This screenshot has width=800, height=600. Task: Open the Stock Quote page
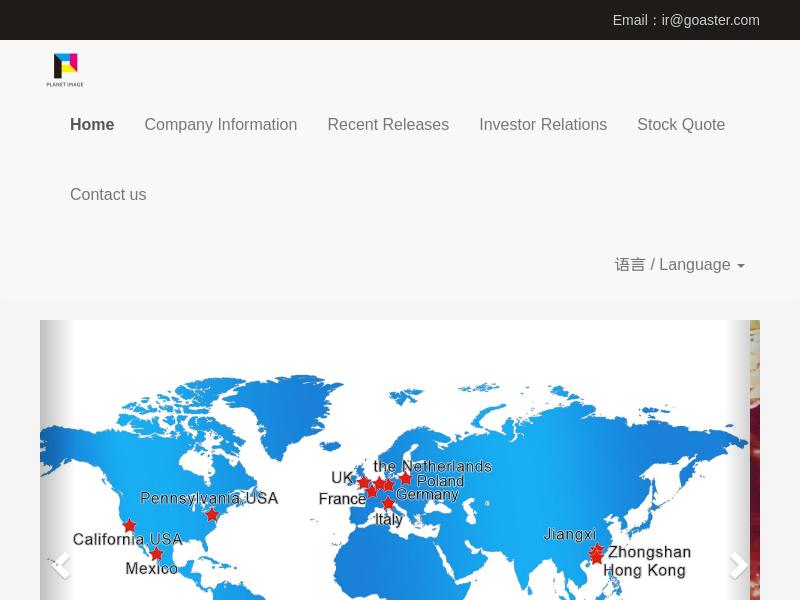point(681,124)
